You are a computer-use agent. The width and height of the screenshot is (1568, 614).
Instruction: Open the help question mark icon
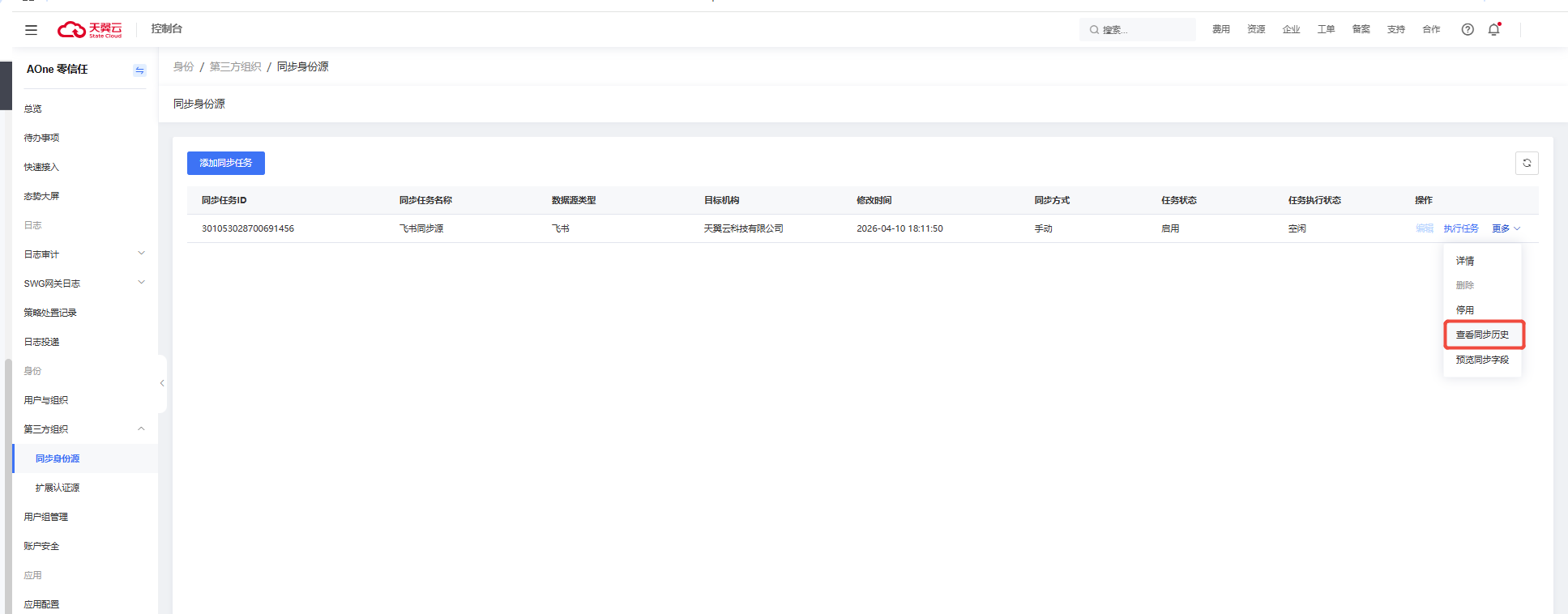tap(1468, 30)
